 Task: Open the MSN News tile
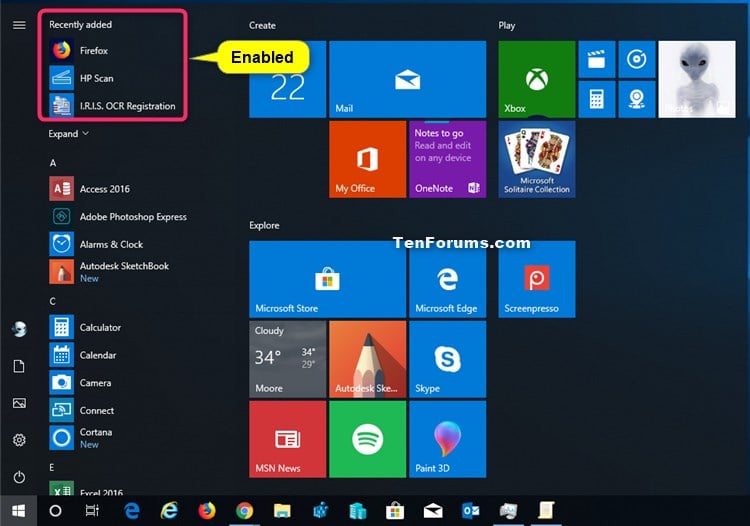(x=287, y=439)
